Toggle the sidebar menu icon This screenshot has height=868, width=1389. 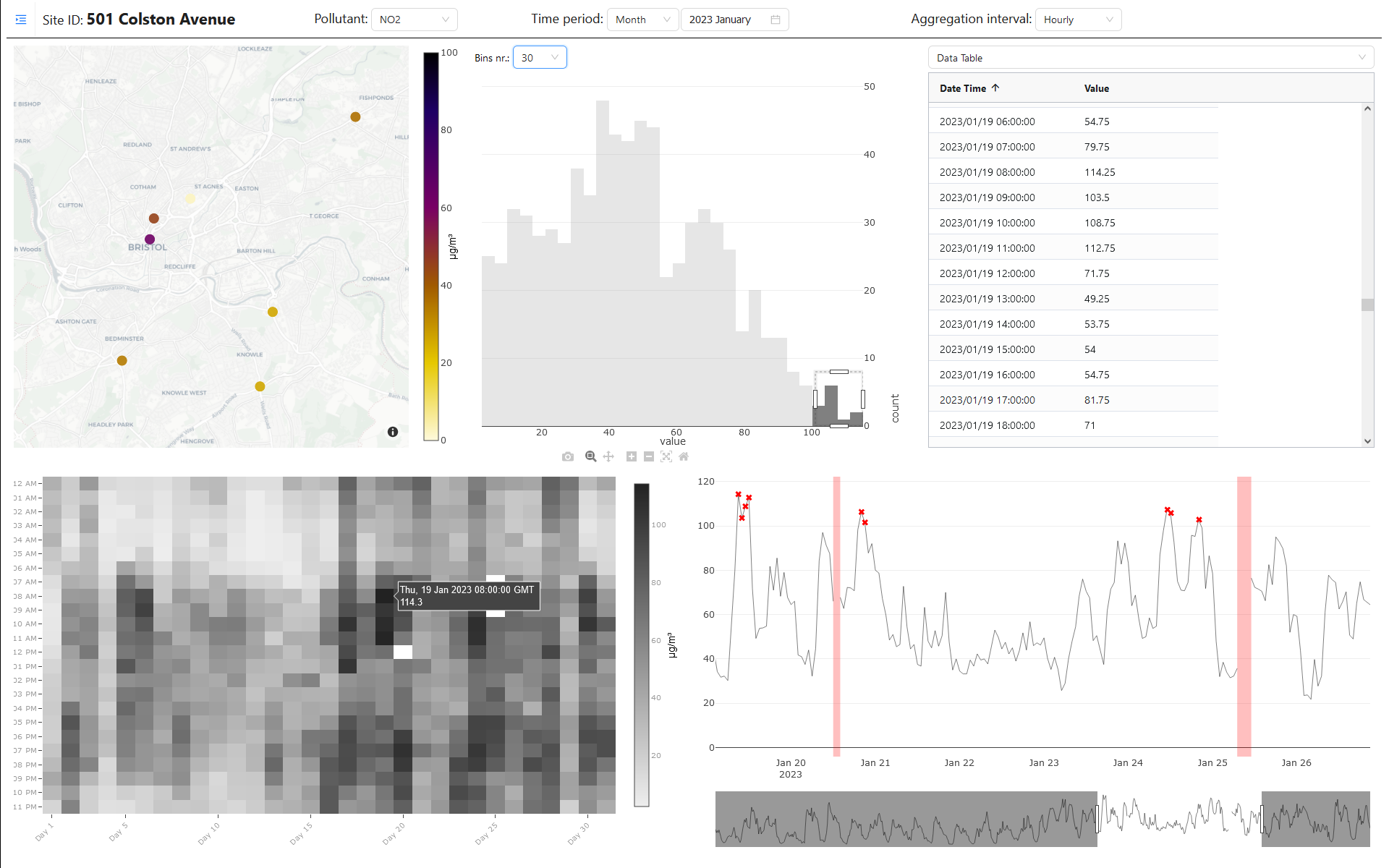tap(21, 20)
